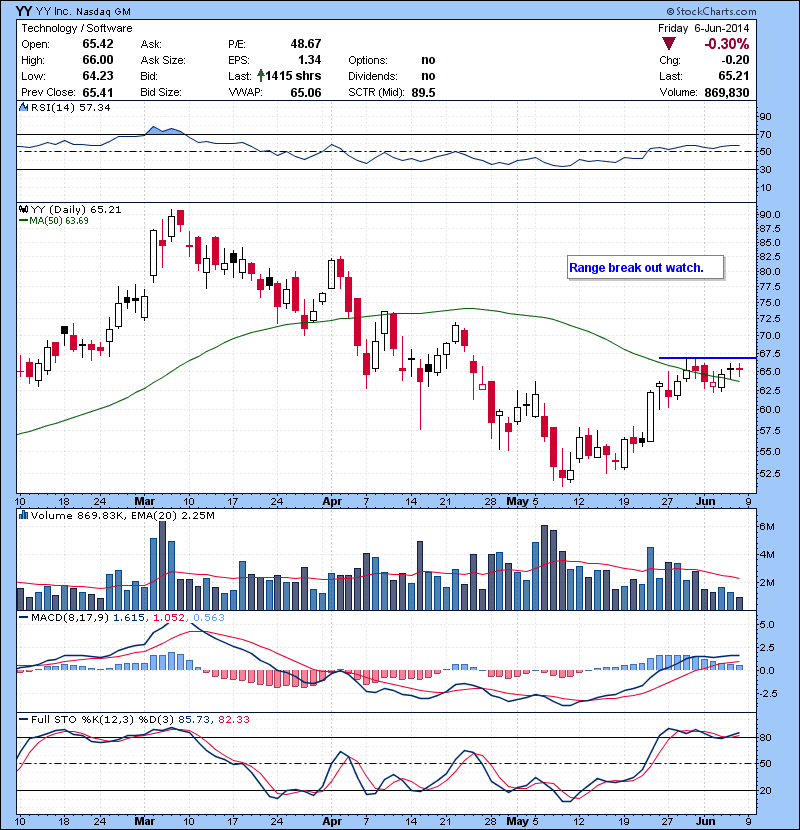Select the bold YY ticker symbol in header
This screenshot has width=800, height=830.
24,11
